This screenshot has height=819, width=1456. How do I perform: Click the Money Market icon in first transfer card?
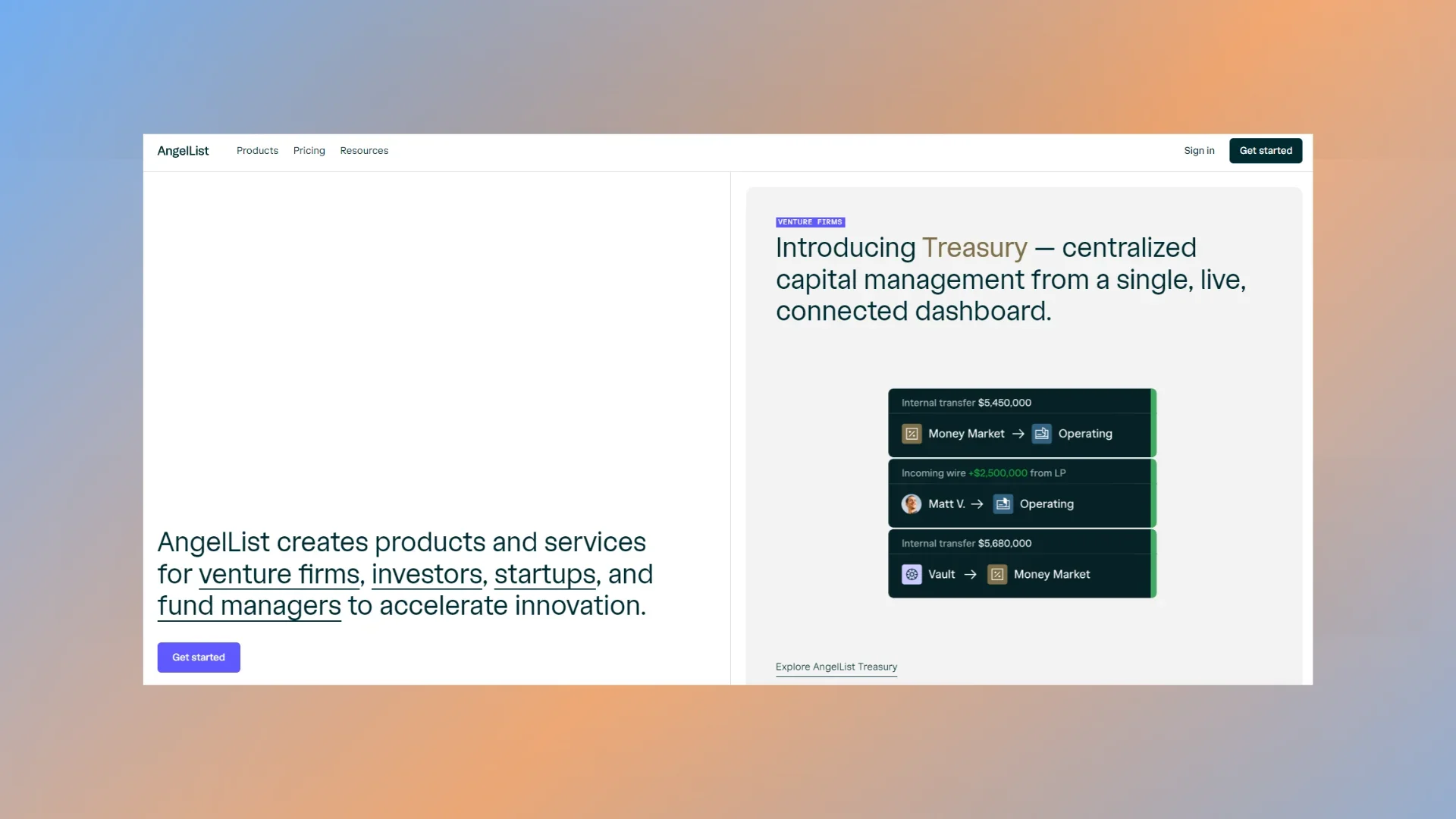point(912,434)
